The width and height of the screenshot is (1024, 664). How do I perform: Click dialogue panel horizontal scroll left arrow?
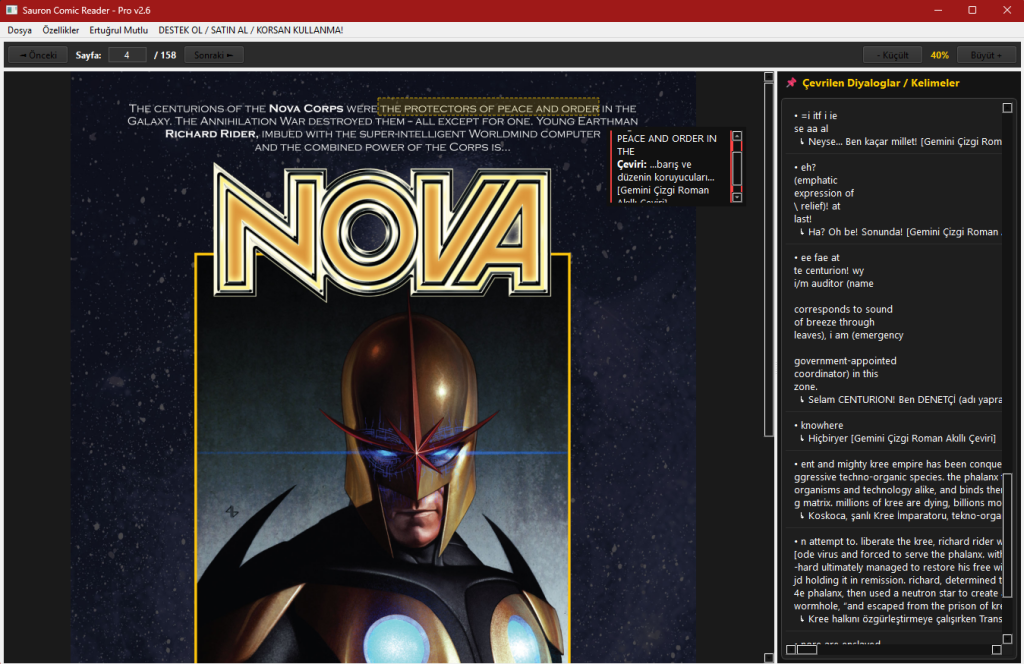(791, 650)
